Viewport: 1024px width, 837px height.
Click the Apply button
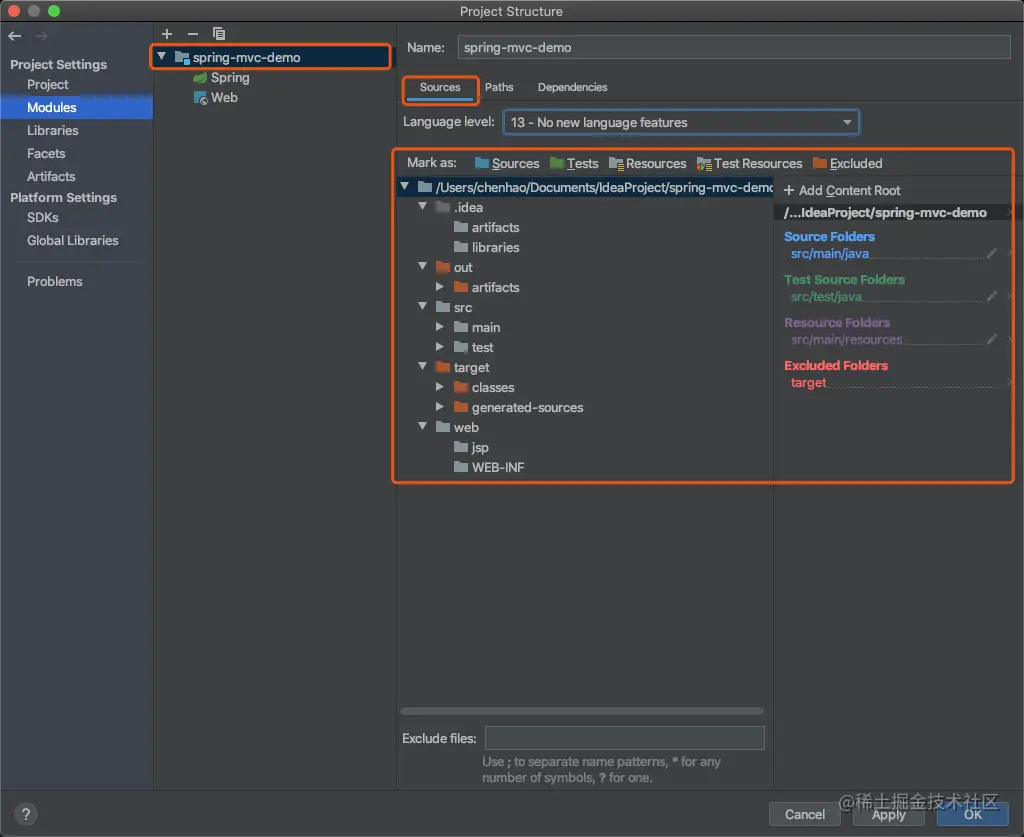click(x=888, y=815)
